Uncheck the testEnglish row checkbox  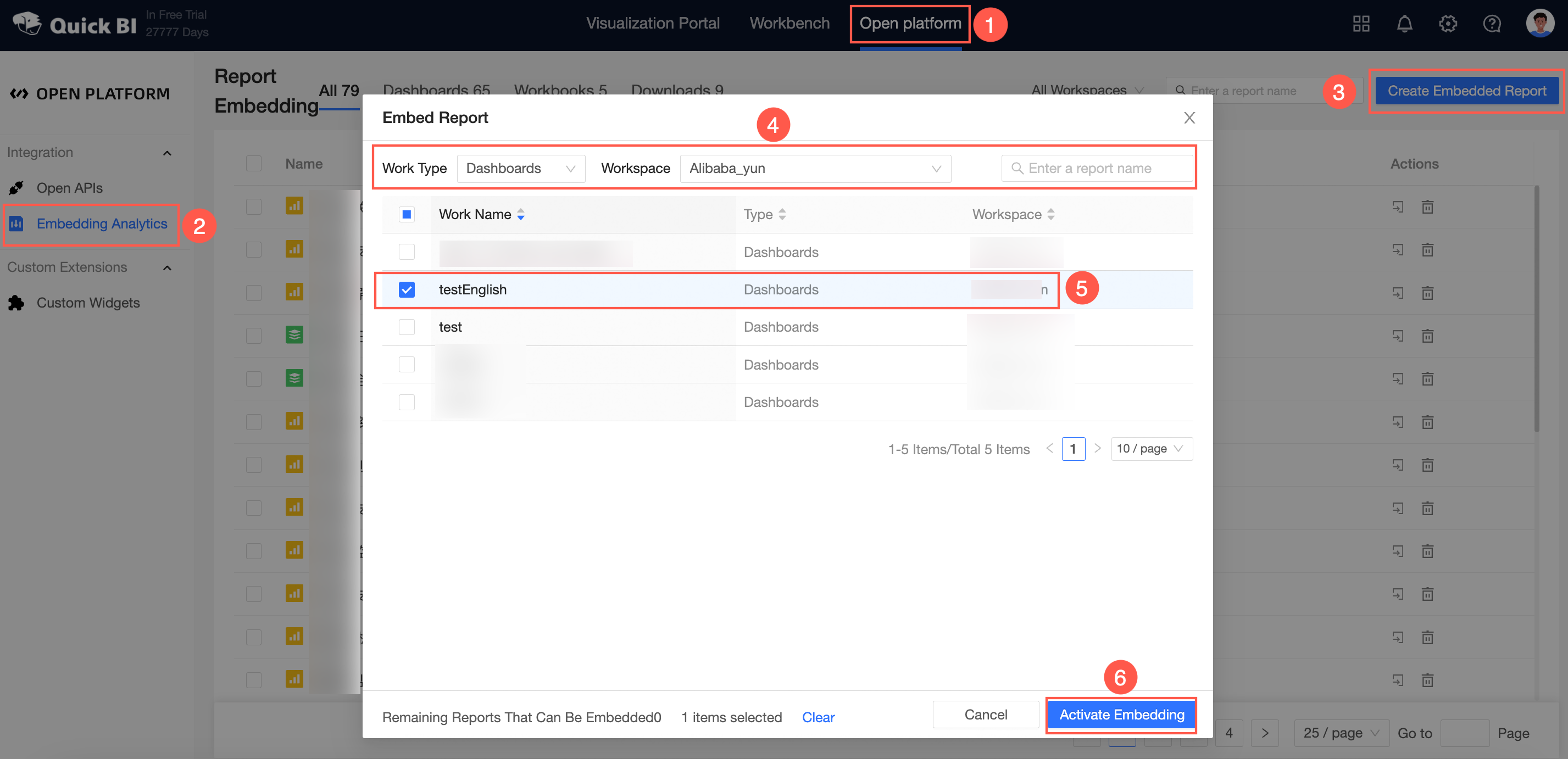pyautogui.click(x=407, y=290)
